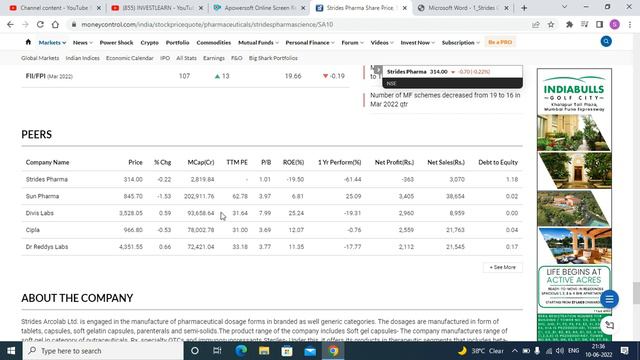The height and width of the screenshot is (360, 640).
Task: Expand the Invest Now dropdown
Action: click(418, 42)
